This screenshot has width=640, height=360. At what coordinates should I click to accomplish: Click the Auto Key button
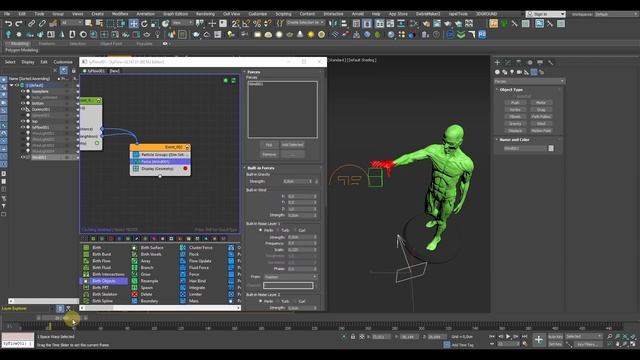[555, 336]
